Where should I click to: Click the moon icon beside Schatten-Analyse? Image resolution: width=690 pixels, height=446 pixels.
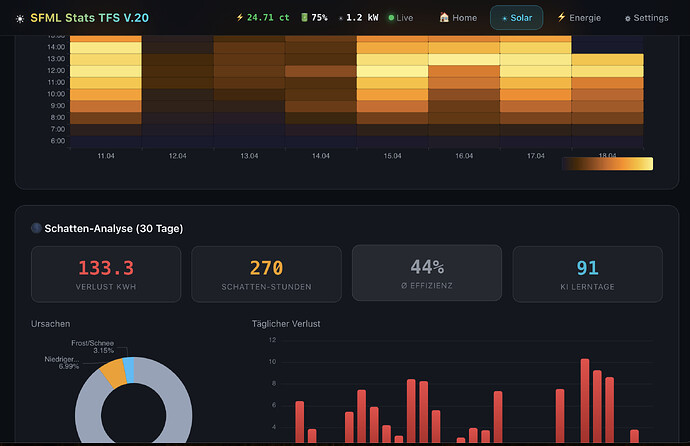point(36,228)
